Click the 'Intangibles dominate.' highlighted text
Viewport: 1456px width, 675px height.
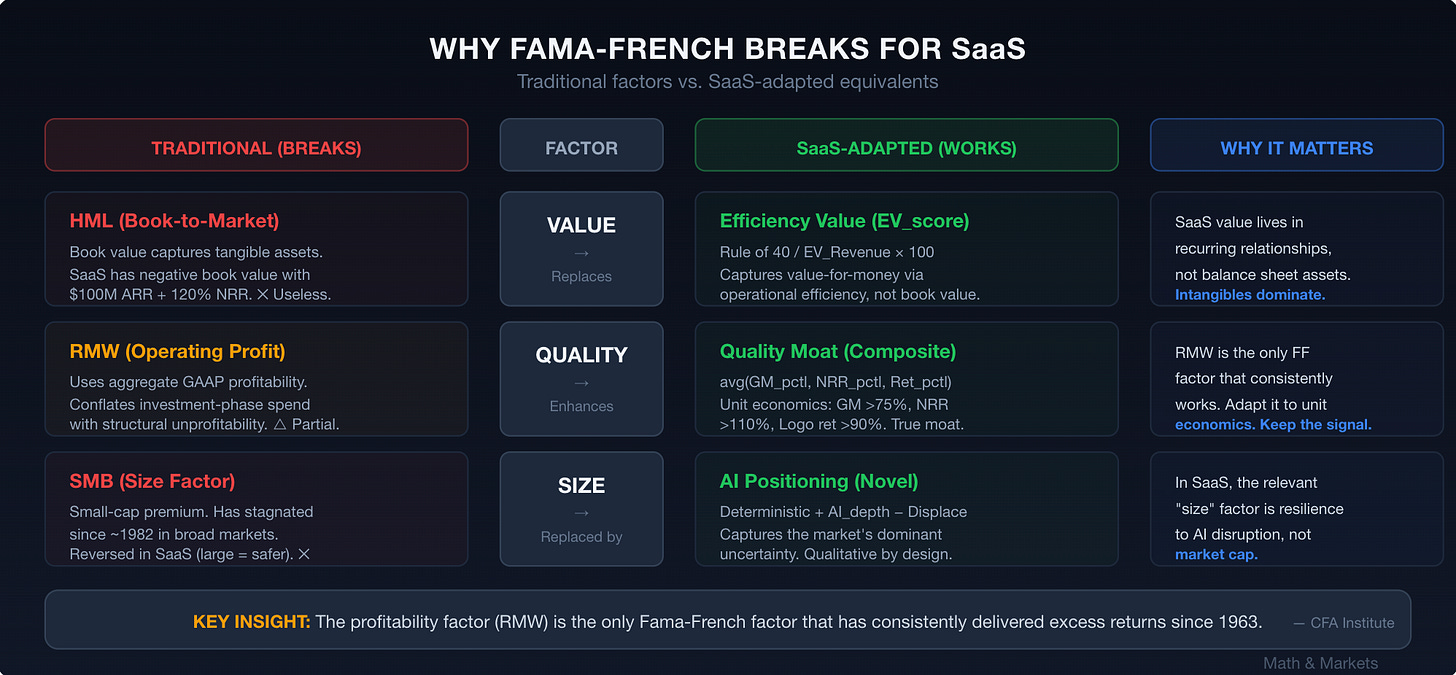tap(1250, 295)
